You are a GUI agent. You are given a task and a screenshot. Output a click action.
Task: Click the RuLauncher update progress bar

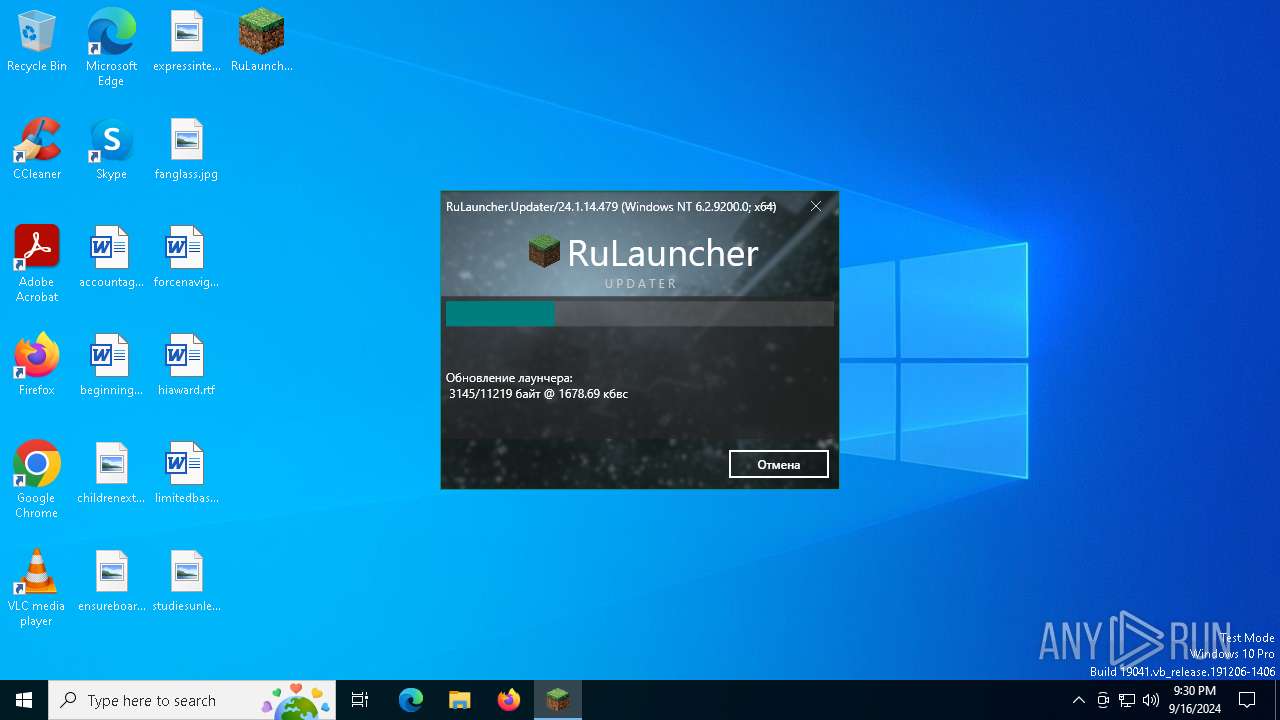[640, 314]
